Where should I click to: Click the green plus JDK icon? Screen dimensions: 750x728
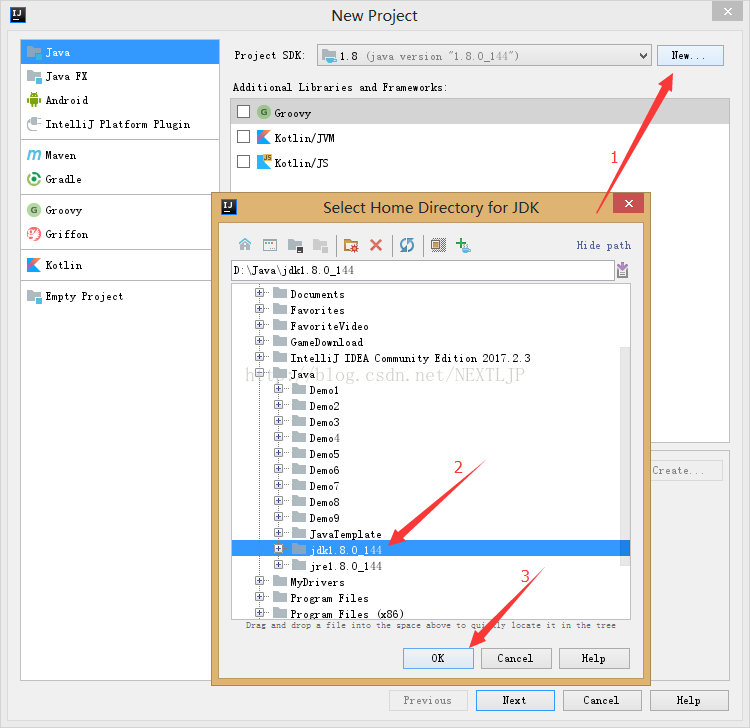point(463,245)
